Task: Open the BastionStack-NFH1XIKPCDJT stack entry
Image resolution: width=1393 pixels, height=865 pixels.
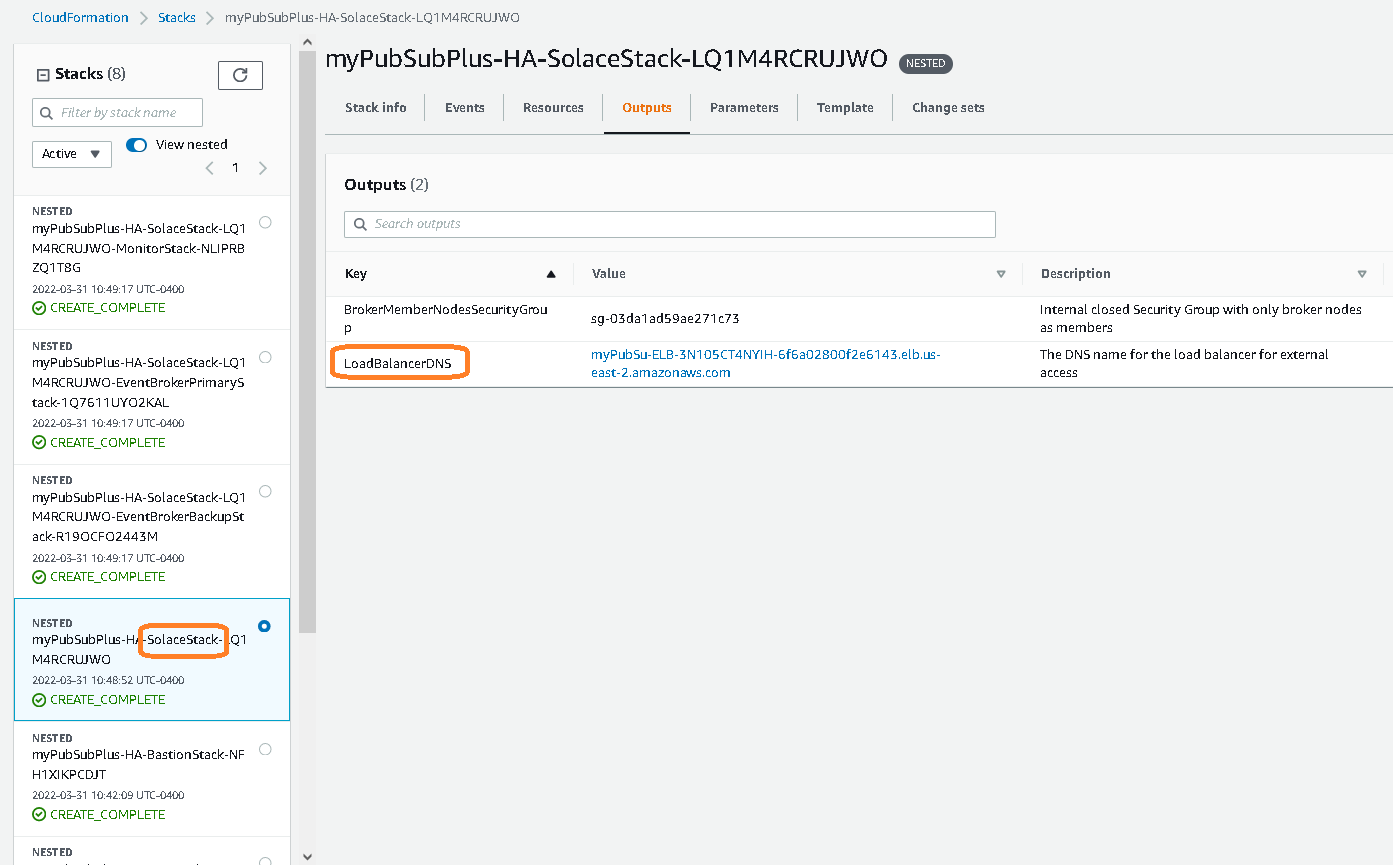Action: pyautogui.click(x=139, y=765)
